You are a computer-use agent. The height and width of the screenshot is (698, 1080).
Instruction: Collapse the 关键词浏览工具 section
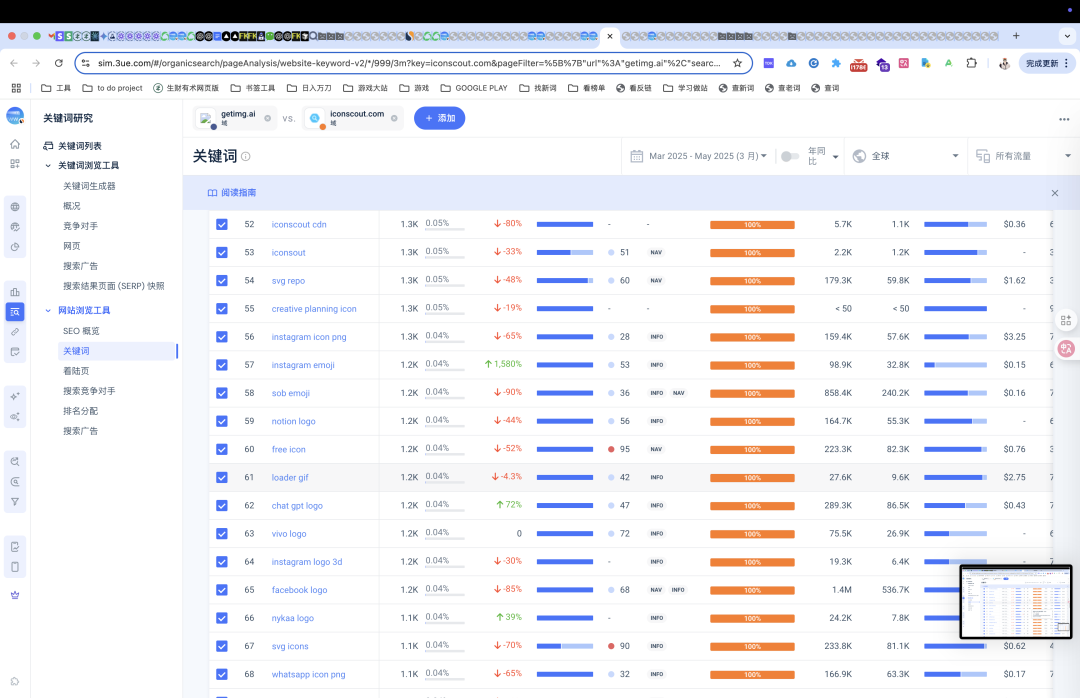point(48,165)
